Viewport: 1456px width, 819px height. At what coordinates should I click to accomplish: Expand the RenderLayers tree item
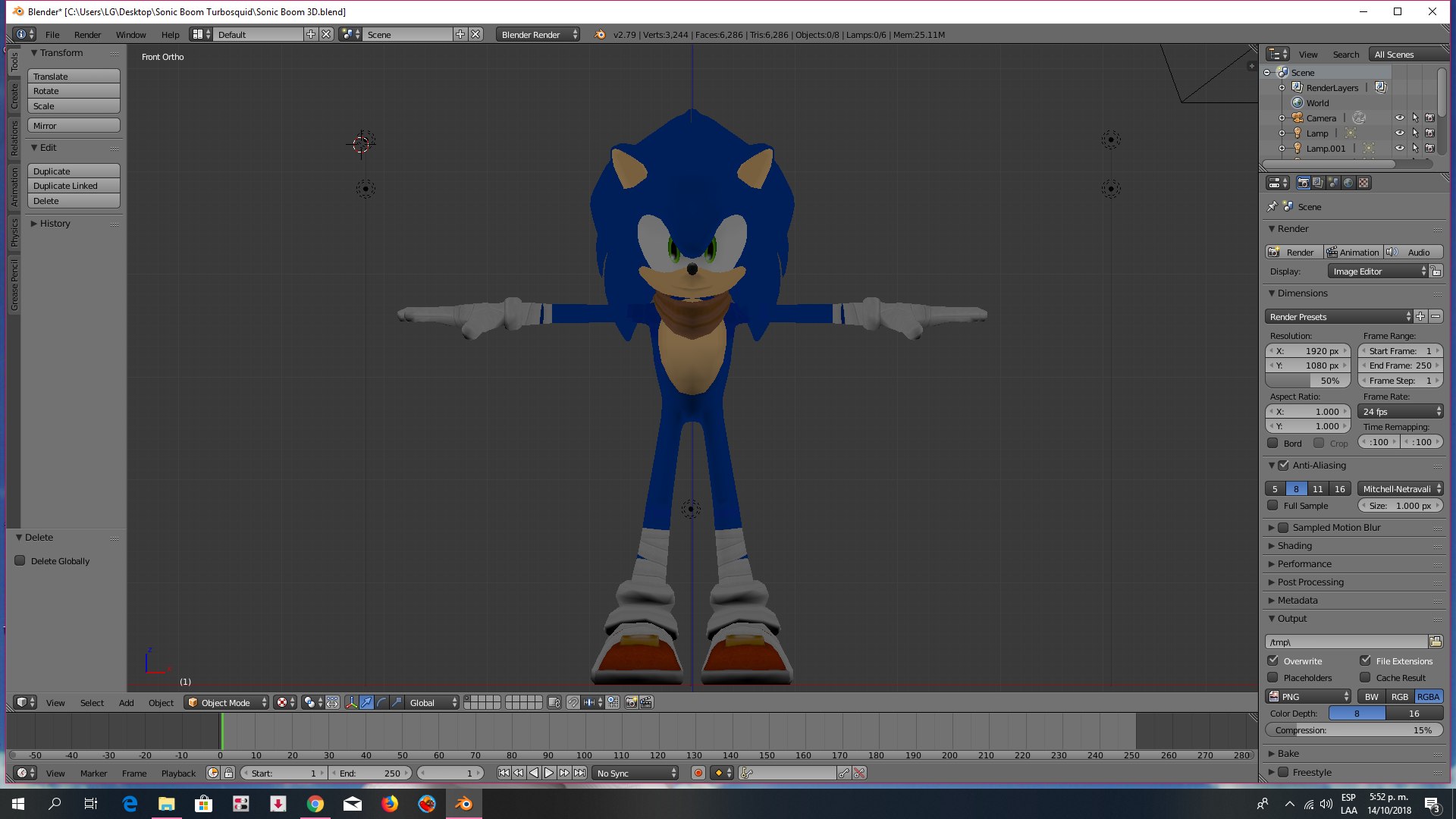coord(1282,87)
